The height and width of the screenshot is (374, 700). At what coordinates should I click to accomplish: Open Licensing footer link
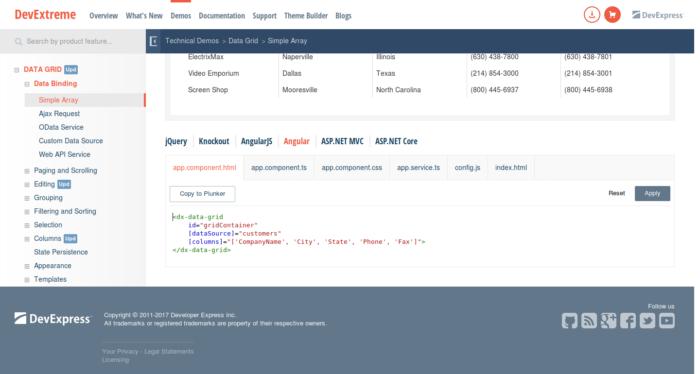[116, 360]
